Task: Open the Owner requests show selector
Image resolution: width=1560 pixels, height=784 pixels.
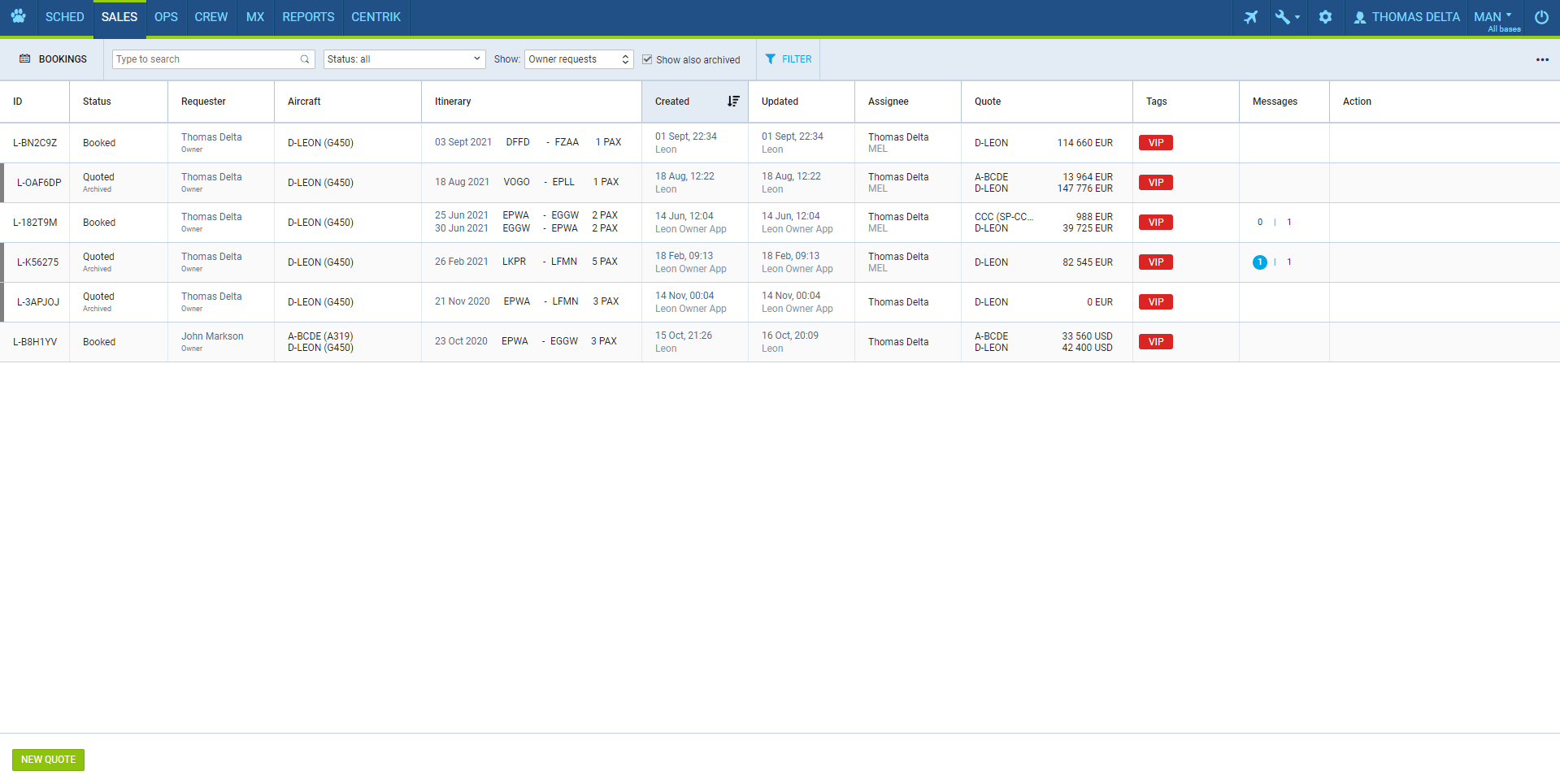Action: click(578, 59)
